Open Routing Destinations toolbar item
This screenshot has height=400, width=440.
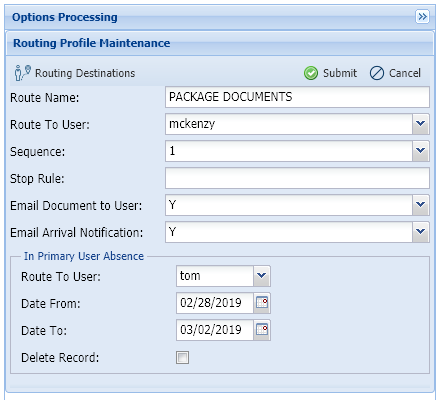point(74,73)
